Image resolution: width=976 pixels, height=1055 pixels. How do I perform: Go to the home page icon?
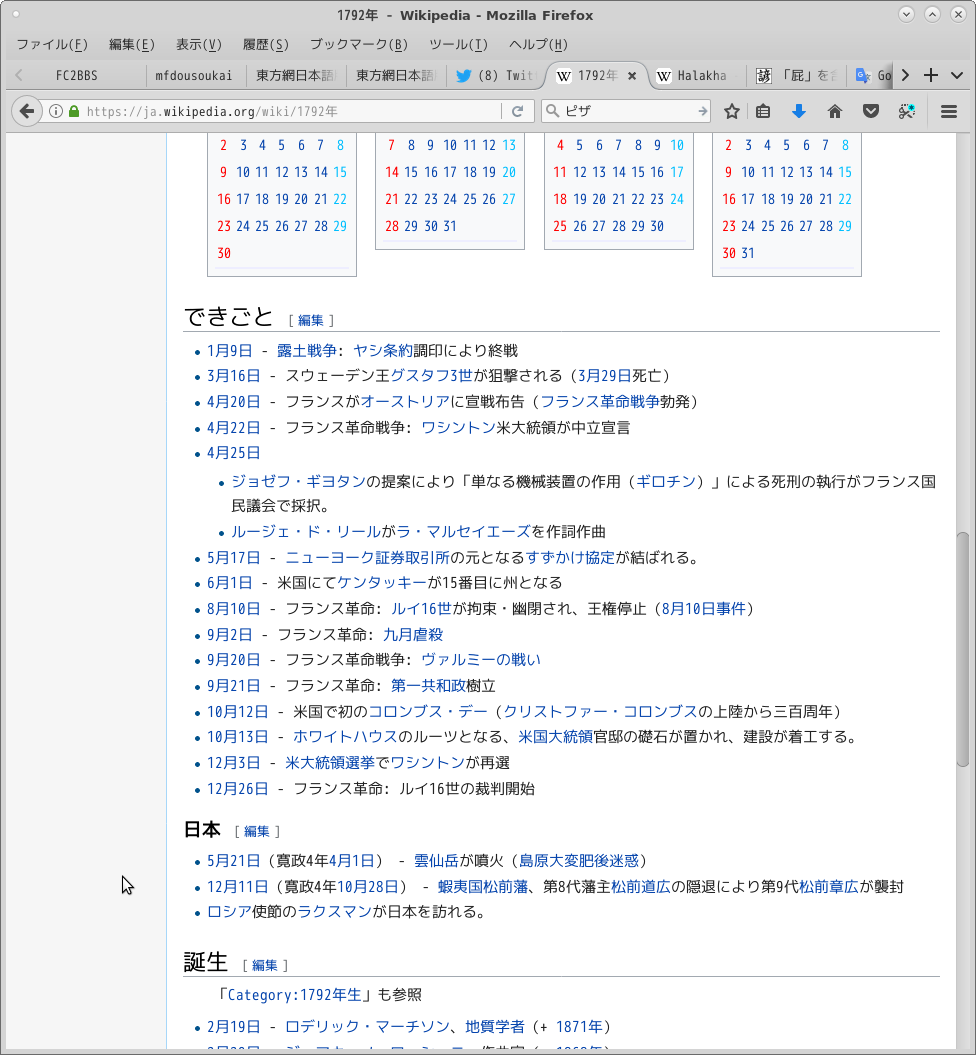pyautogui.click(x=835, y=111)
